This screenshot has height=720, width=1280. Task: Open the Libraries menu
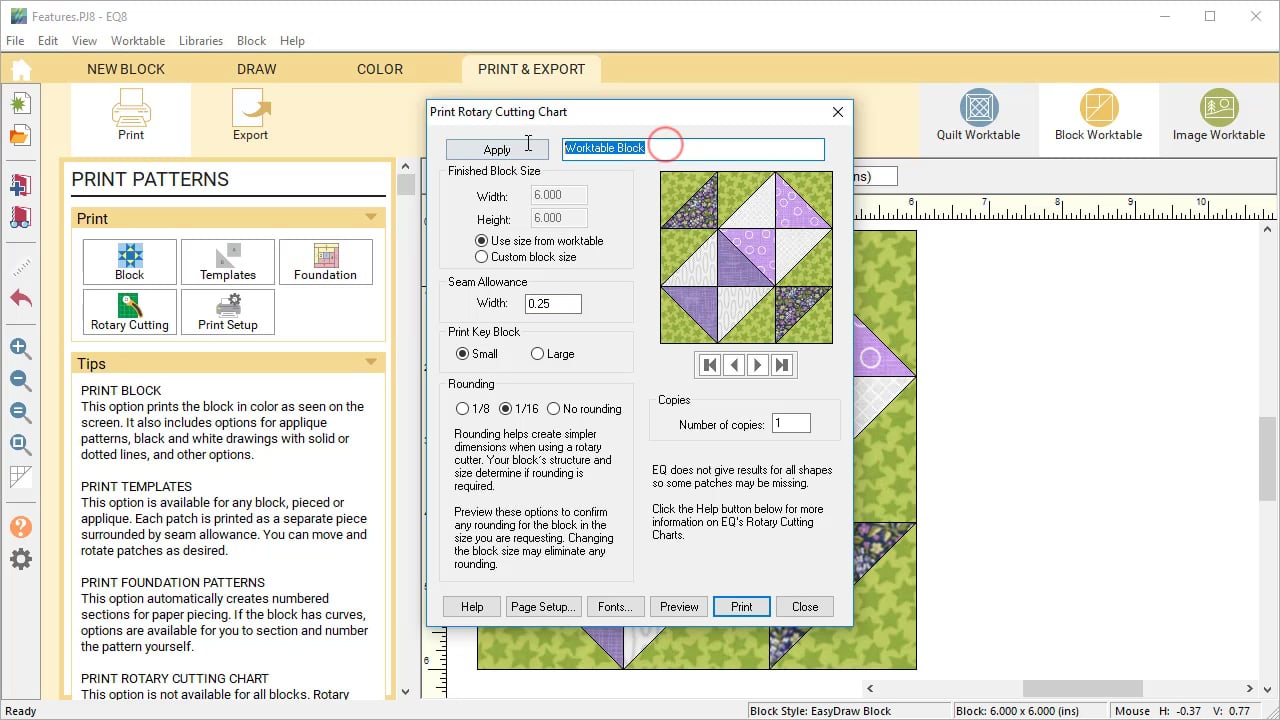pyautogui.click(x=201, y=41)
